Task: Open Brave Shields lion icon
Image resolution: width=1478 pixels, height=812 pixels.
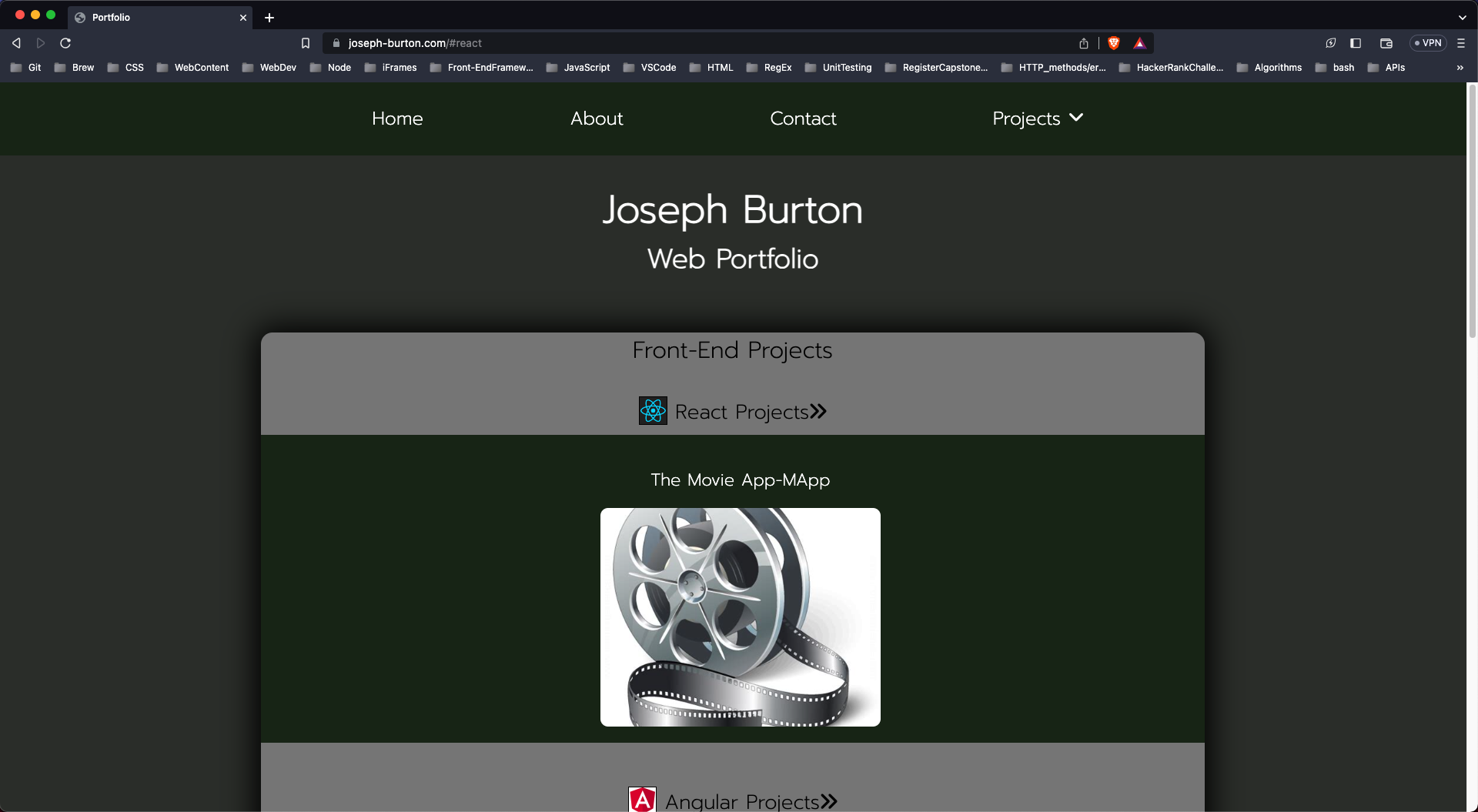Action: [x=1114, y=43]
